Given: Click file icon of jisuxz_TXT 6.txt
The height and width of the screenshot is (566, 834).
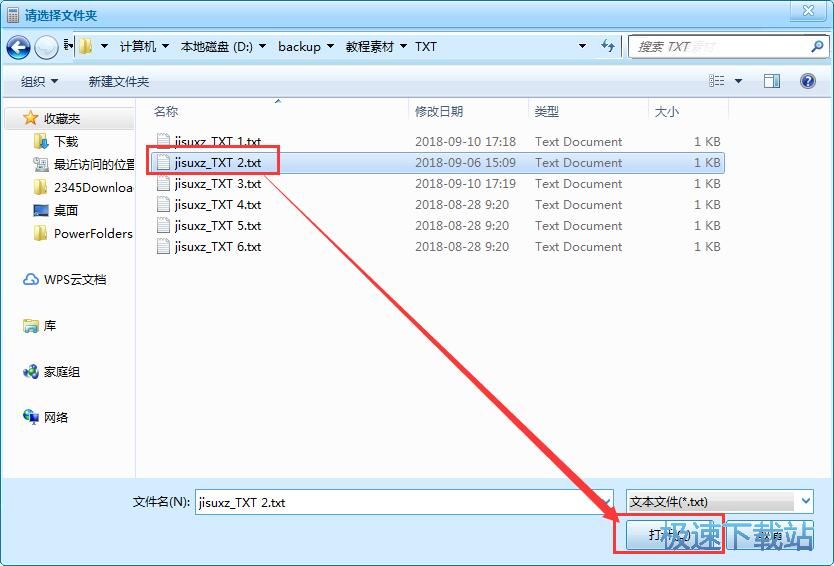Looking at the screenshot, I should (x=163, y=247).
